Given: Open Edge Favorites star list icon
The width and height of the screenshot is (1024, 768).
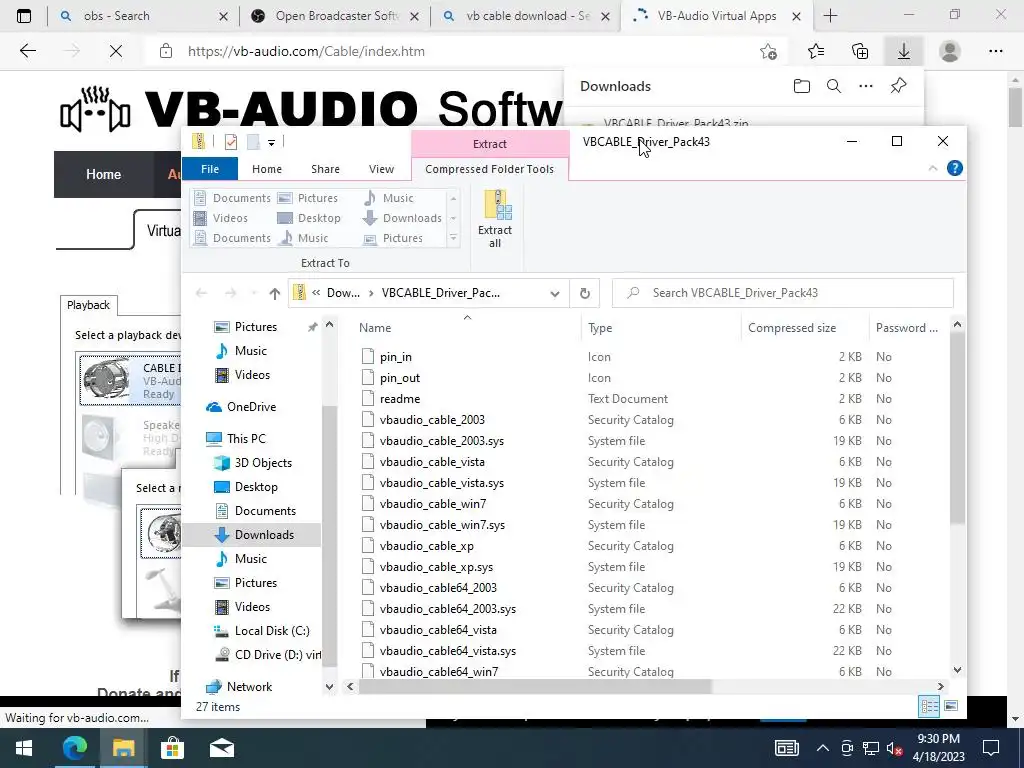Looking at the screenshot, I should click(x=816, y=51).
